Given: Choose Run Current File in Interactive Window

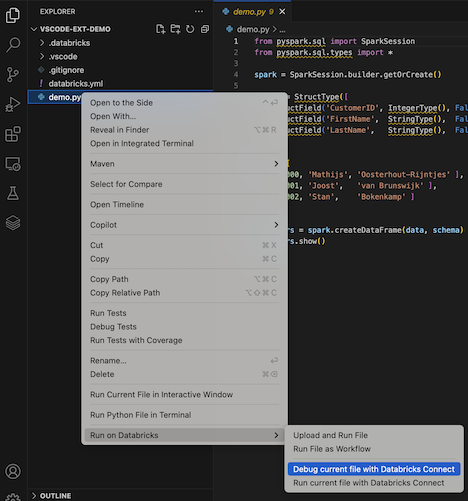Looking at the screenshot, I should coord(184,395).
